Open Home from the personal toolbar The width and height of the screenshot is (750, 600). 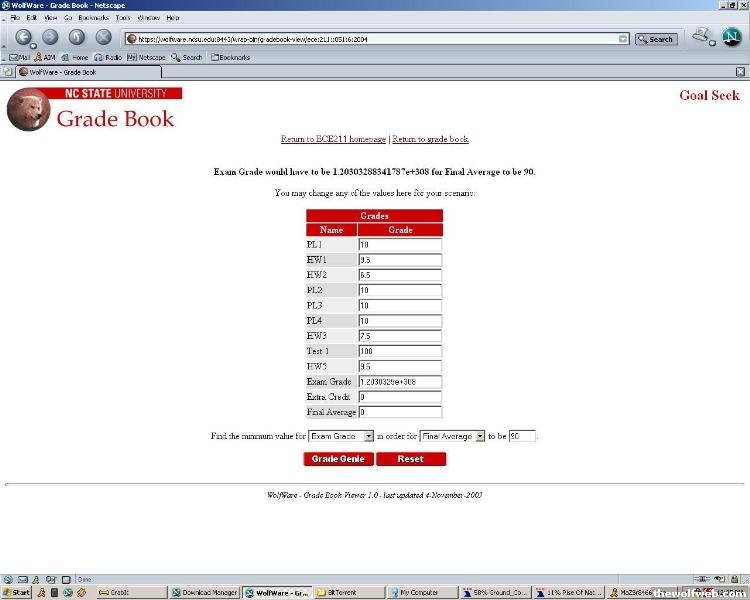tap(76, 57)
